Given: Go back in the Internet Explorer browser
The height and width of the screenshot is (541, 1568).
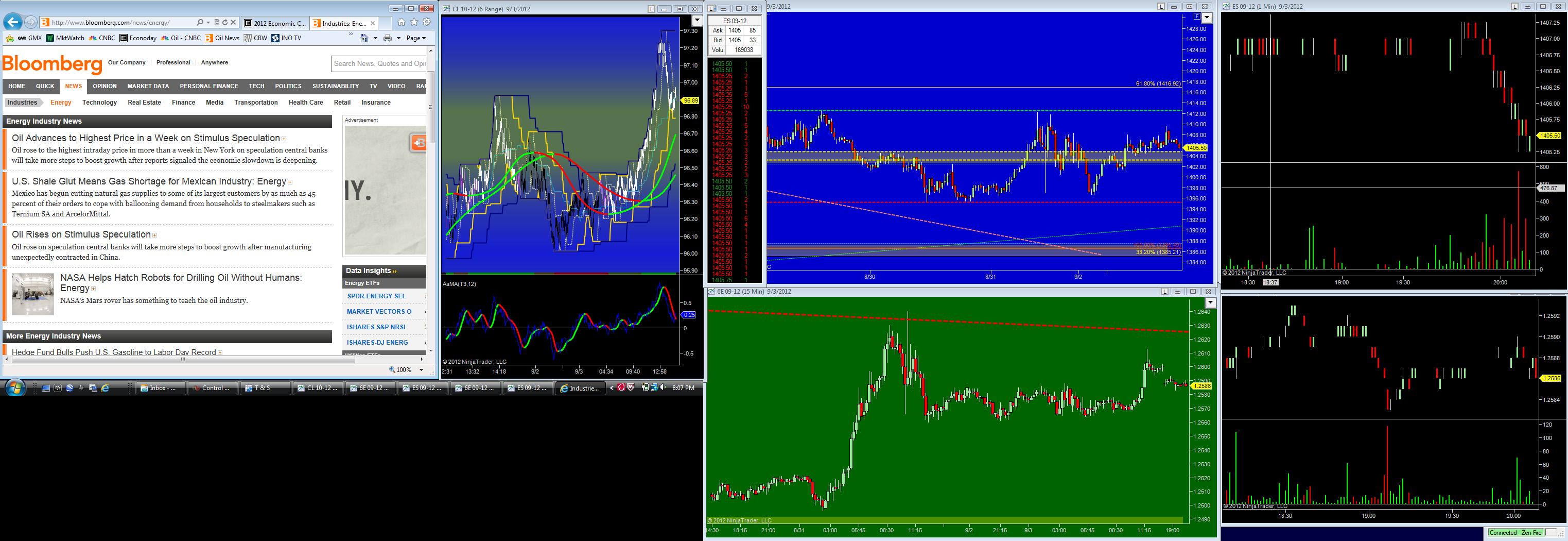Looking at the screenshot, I should point(13,23).
